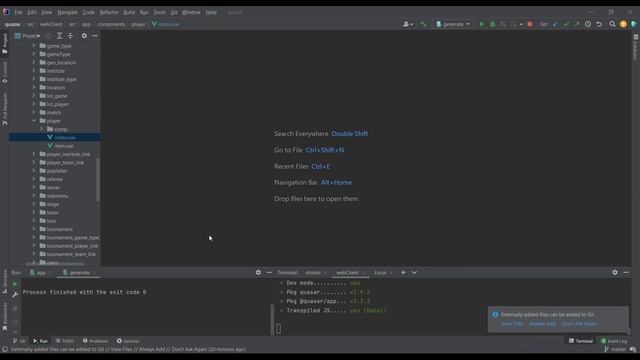Click Git Push arrow icon
This screenshot has width=640, height=360.
[x=577, y=24]
